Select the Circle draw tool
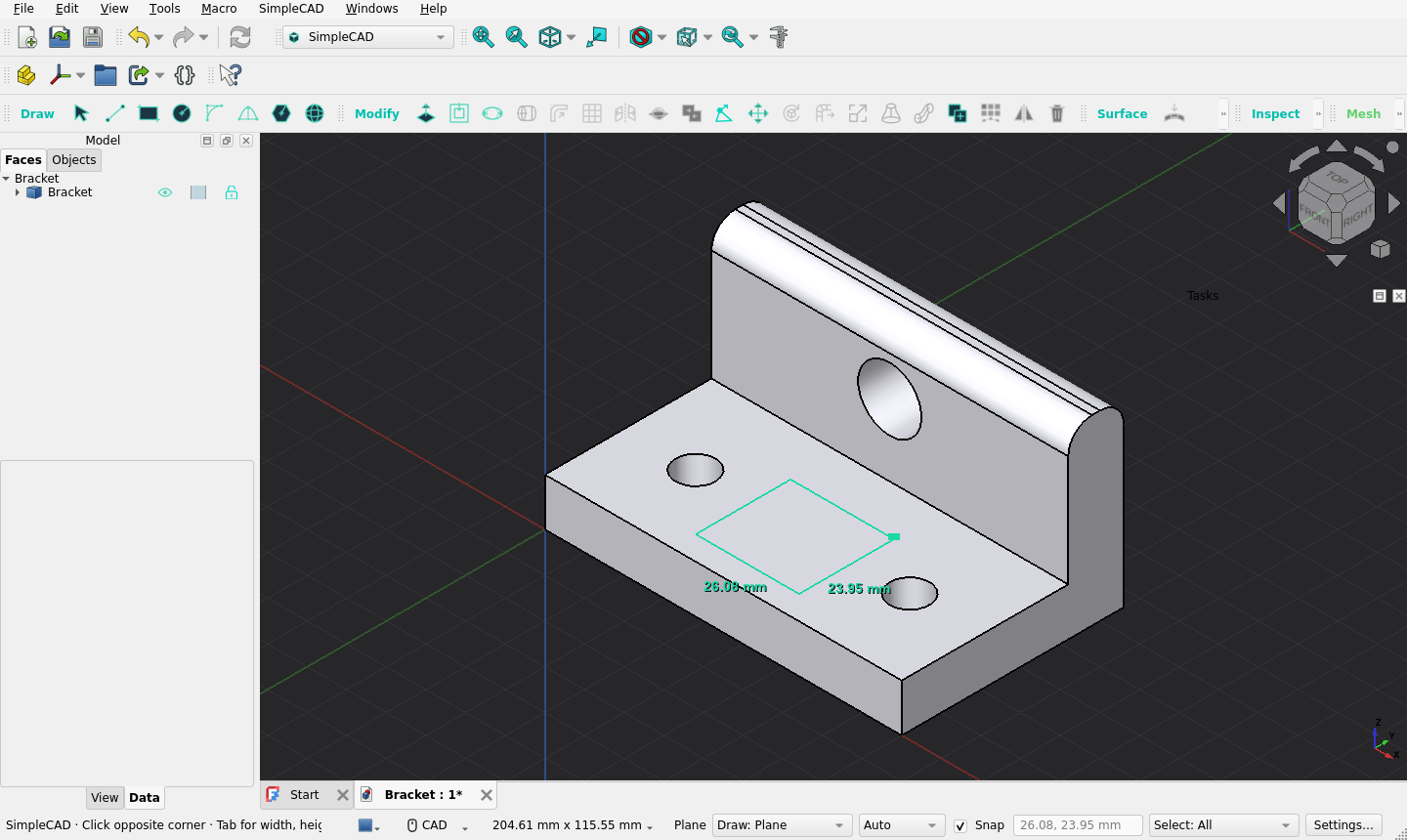 [x=182, y=113]
